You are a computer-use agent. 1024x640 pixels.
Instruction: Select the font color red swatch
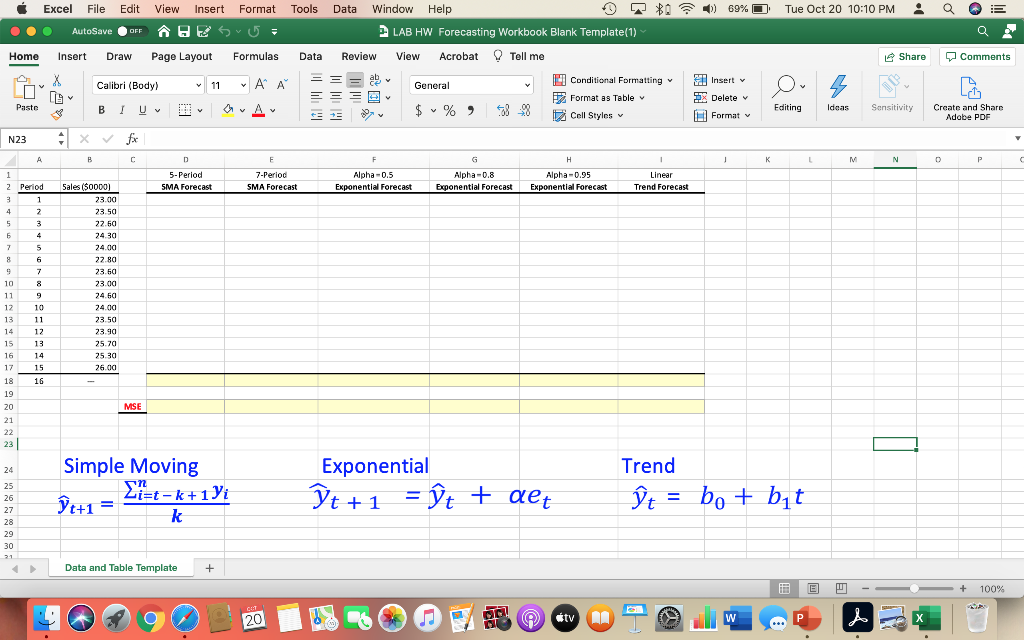pos(258,113)
